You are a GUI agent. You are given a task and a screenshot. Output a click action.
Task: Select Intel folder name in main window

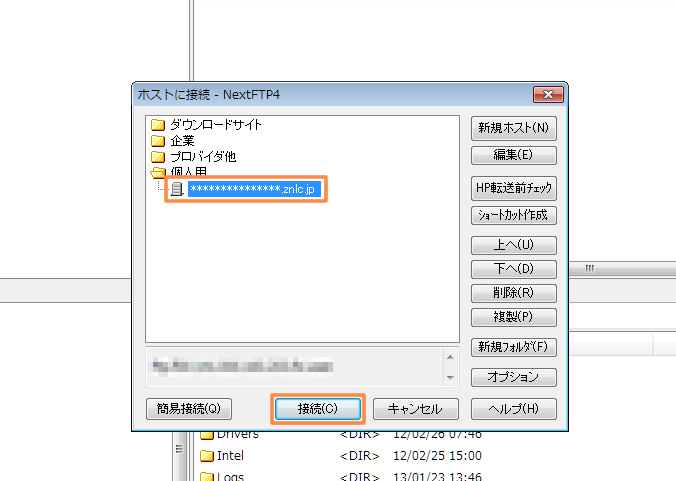coord(230,456)
